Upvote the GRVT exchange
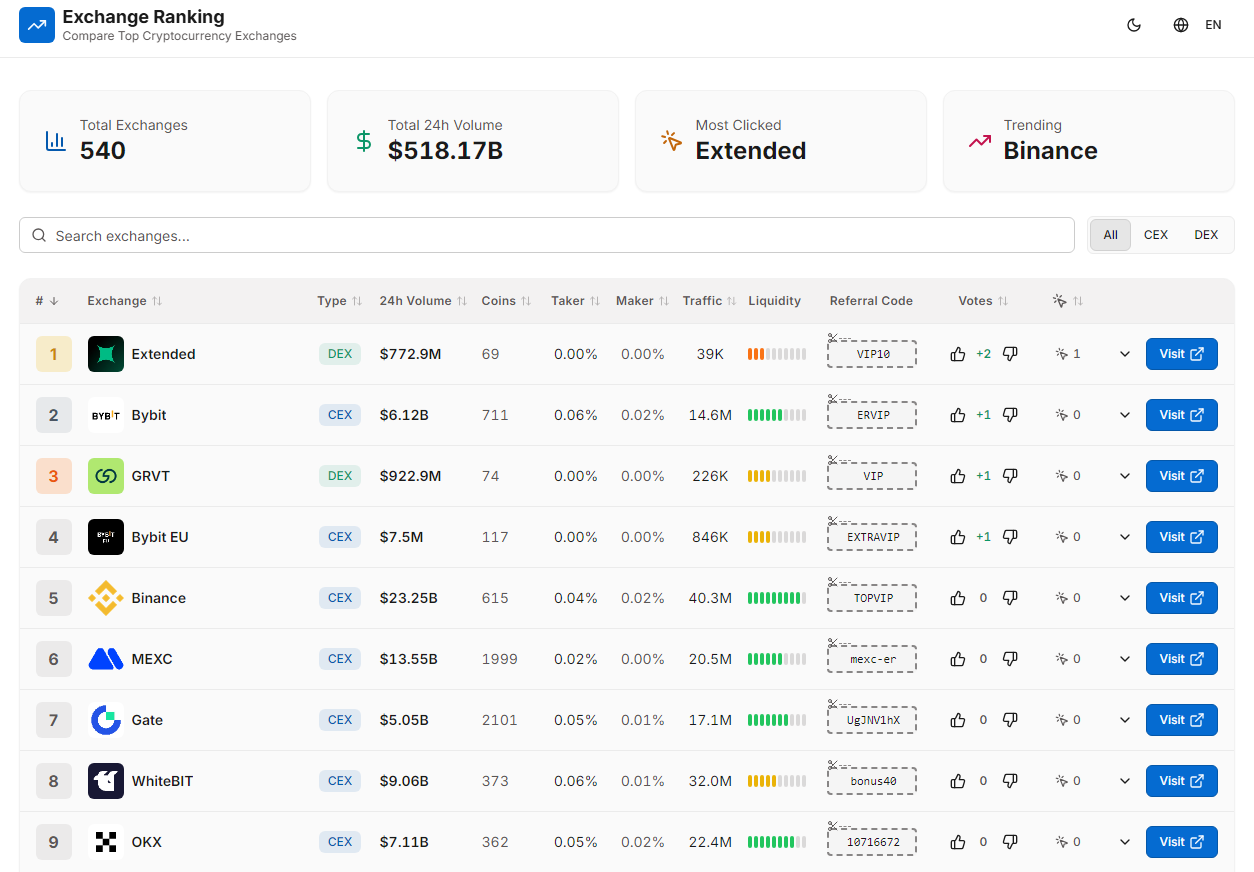The image size is (1254, 872). point(958,476)
